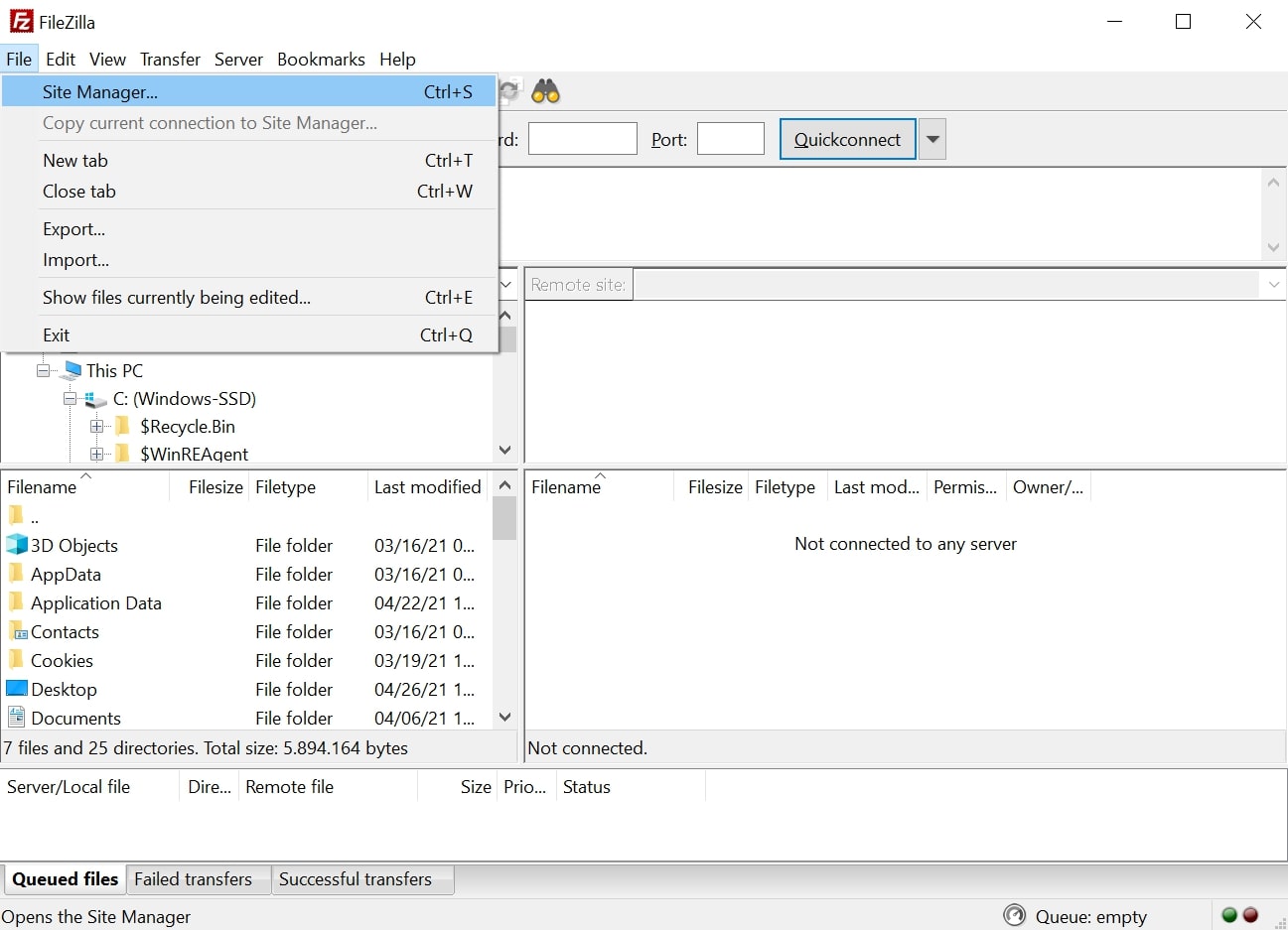Click the red activity indicator light
The height and width of the screenshot is (930, 1288).
(1250, 915)
